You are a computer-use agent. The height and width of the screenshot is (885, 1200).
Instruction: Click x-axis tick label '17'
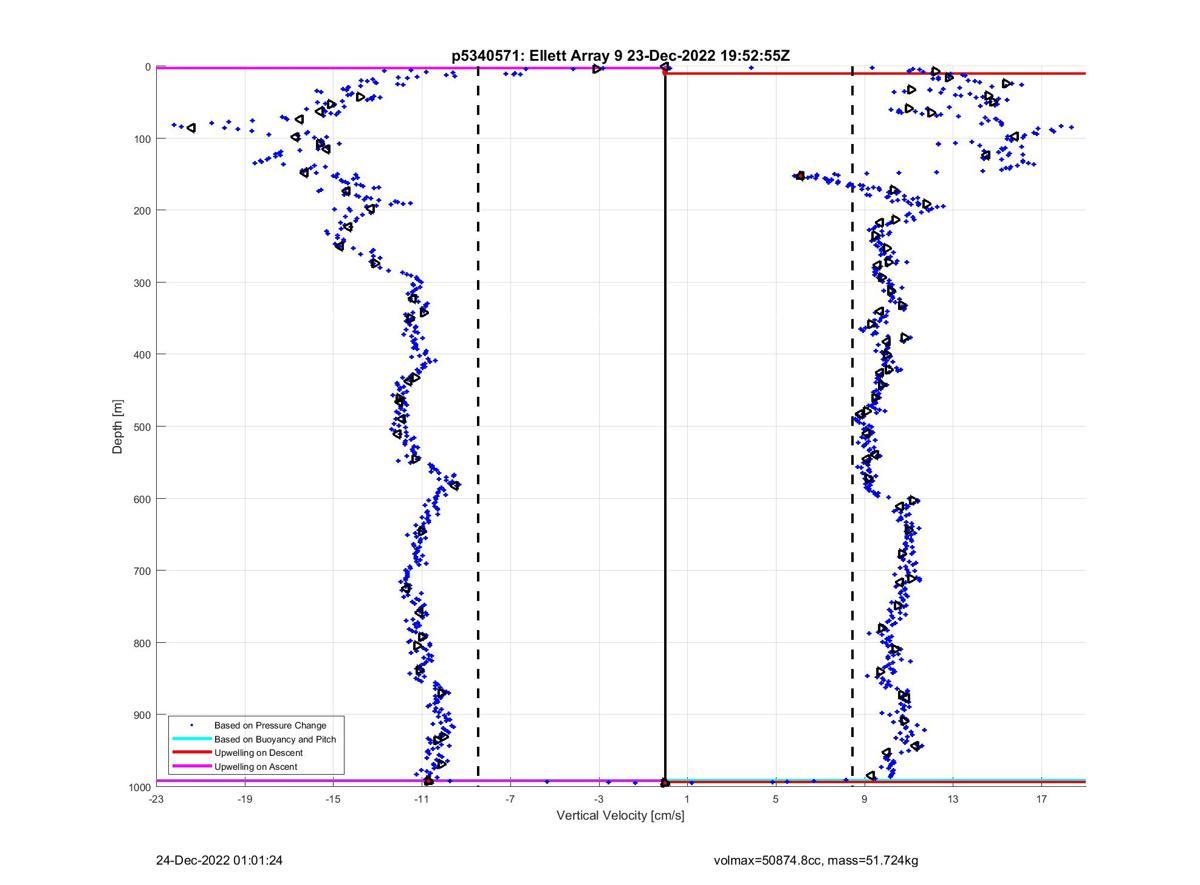coord(1041,799)
